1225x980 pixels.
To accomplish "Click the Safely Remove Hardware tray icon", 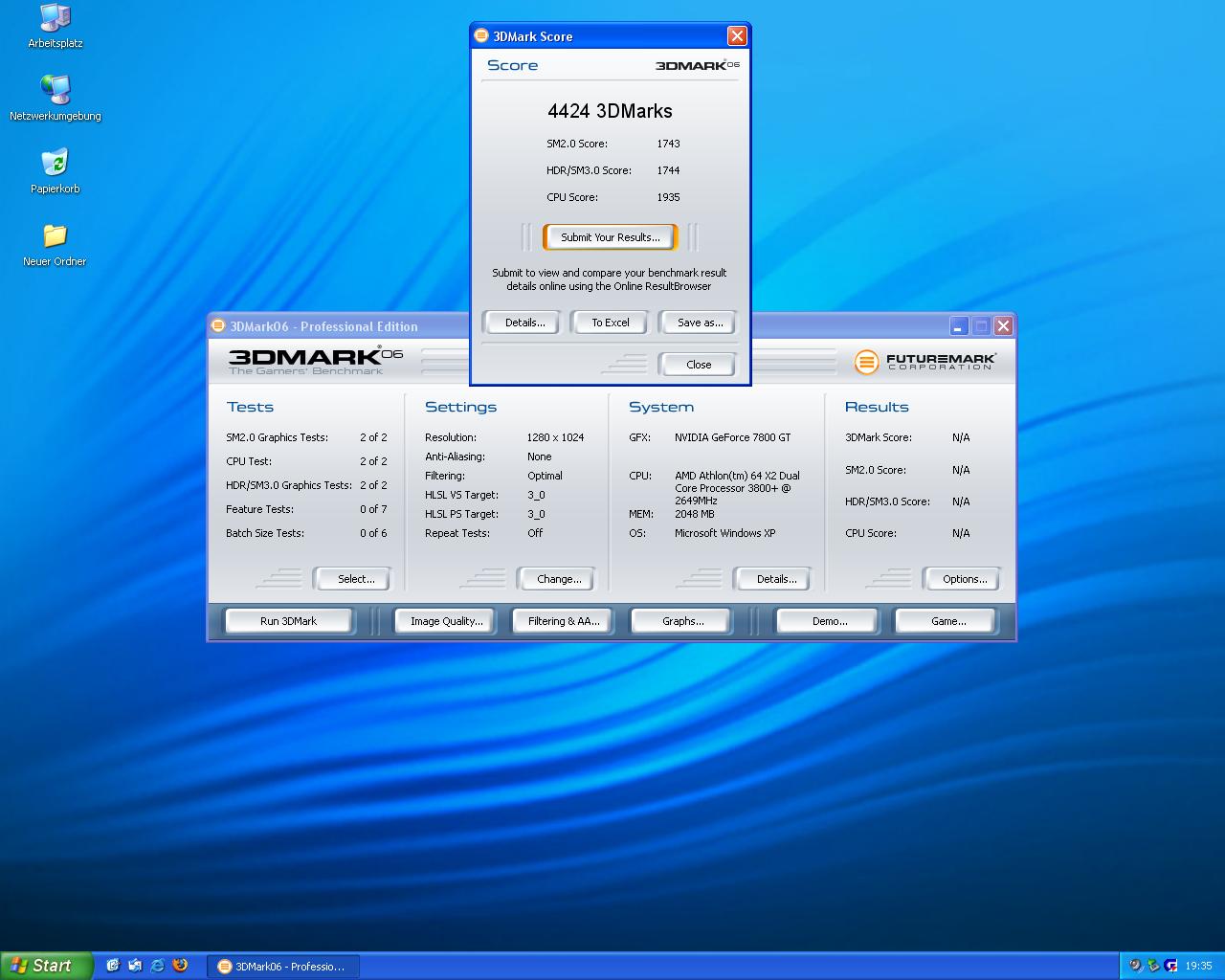I will pyautogui.click(x=1153, y=966).
